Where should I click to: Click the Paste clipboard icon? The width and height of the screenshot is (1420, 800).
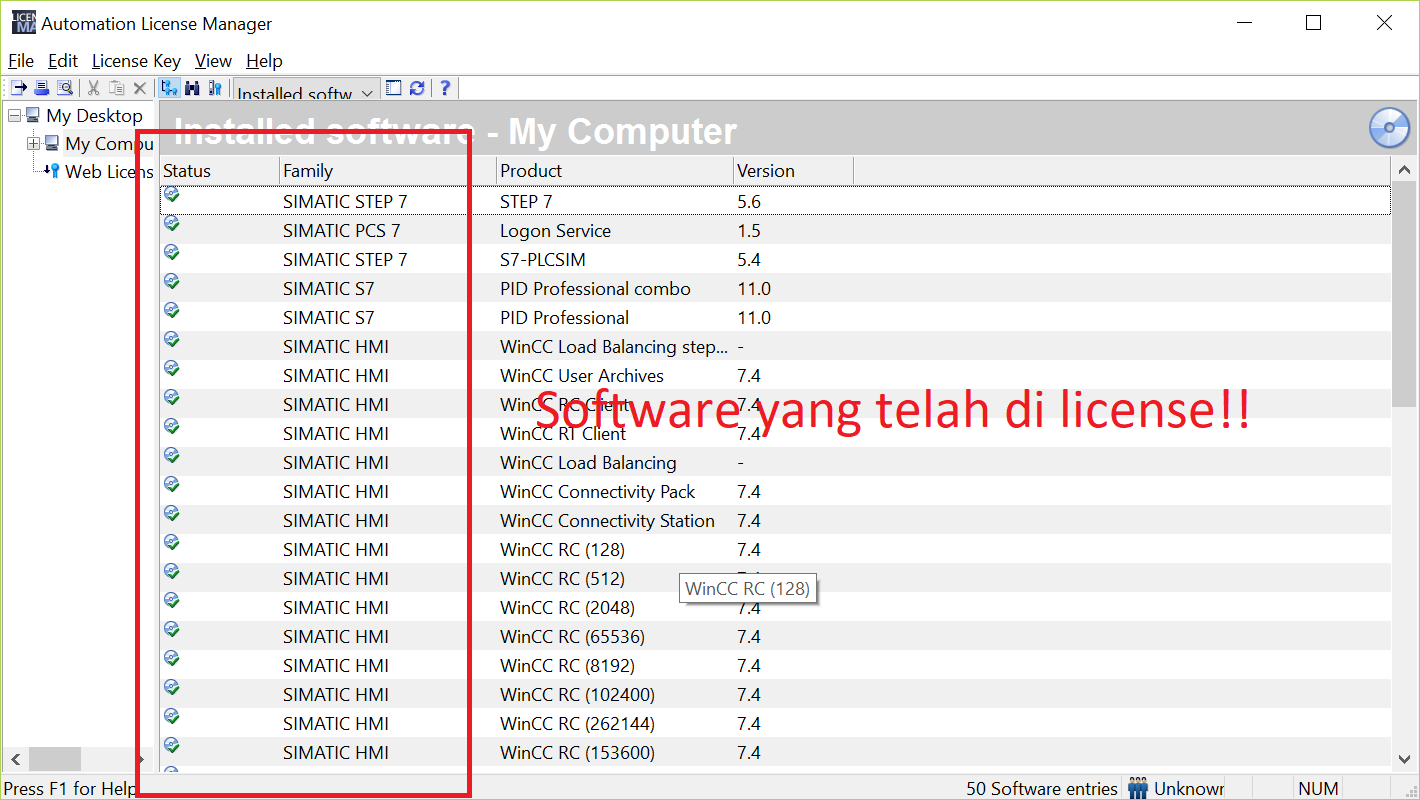click(x=116, y=88)
